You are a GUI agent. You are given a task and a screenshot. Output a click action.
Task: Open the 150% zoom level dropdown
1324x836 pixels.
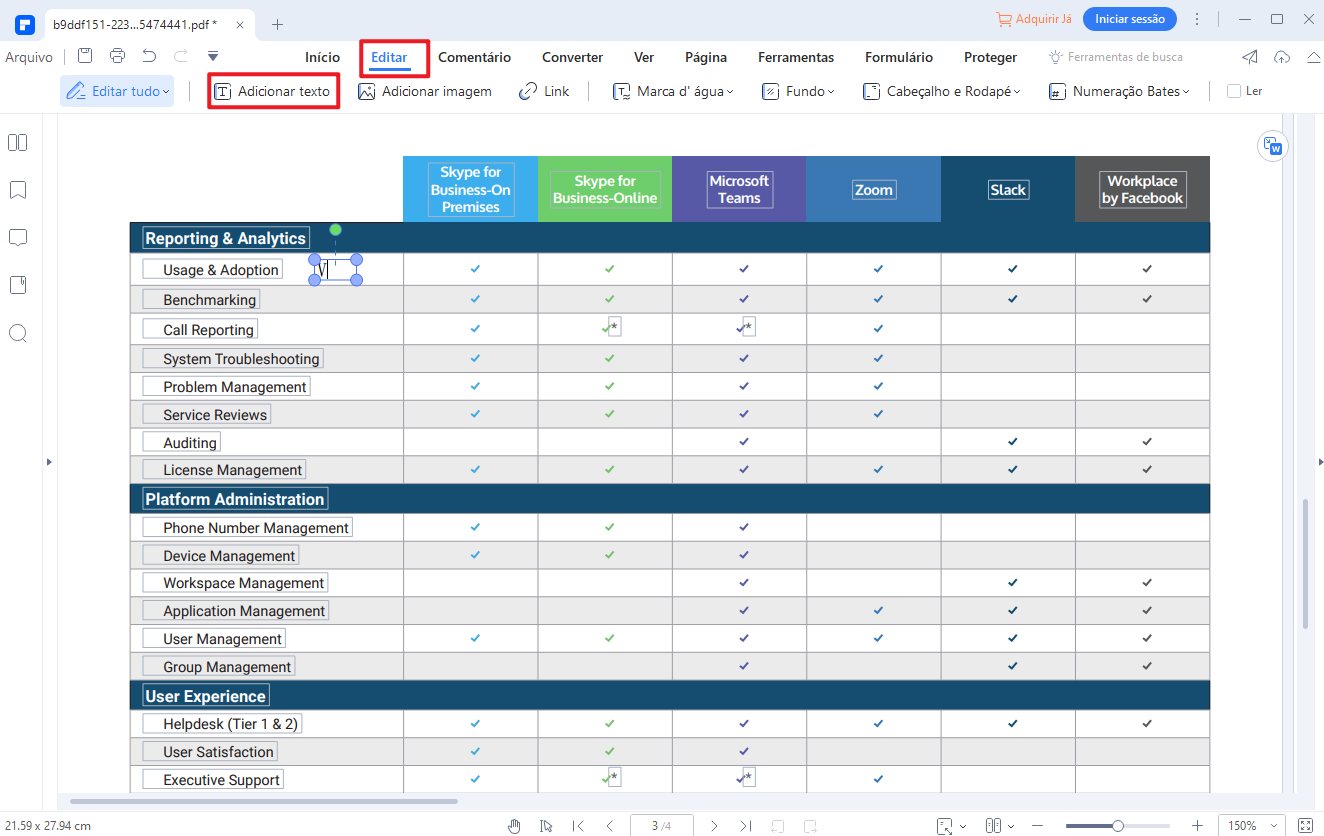pos(1250,826)
